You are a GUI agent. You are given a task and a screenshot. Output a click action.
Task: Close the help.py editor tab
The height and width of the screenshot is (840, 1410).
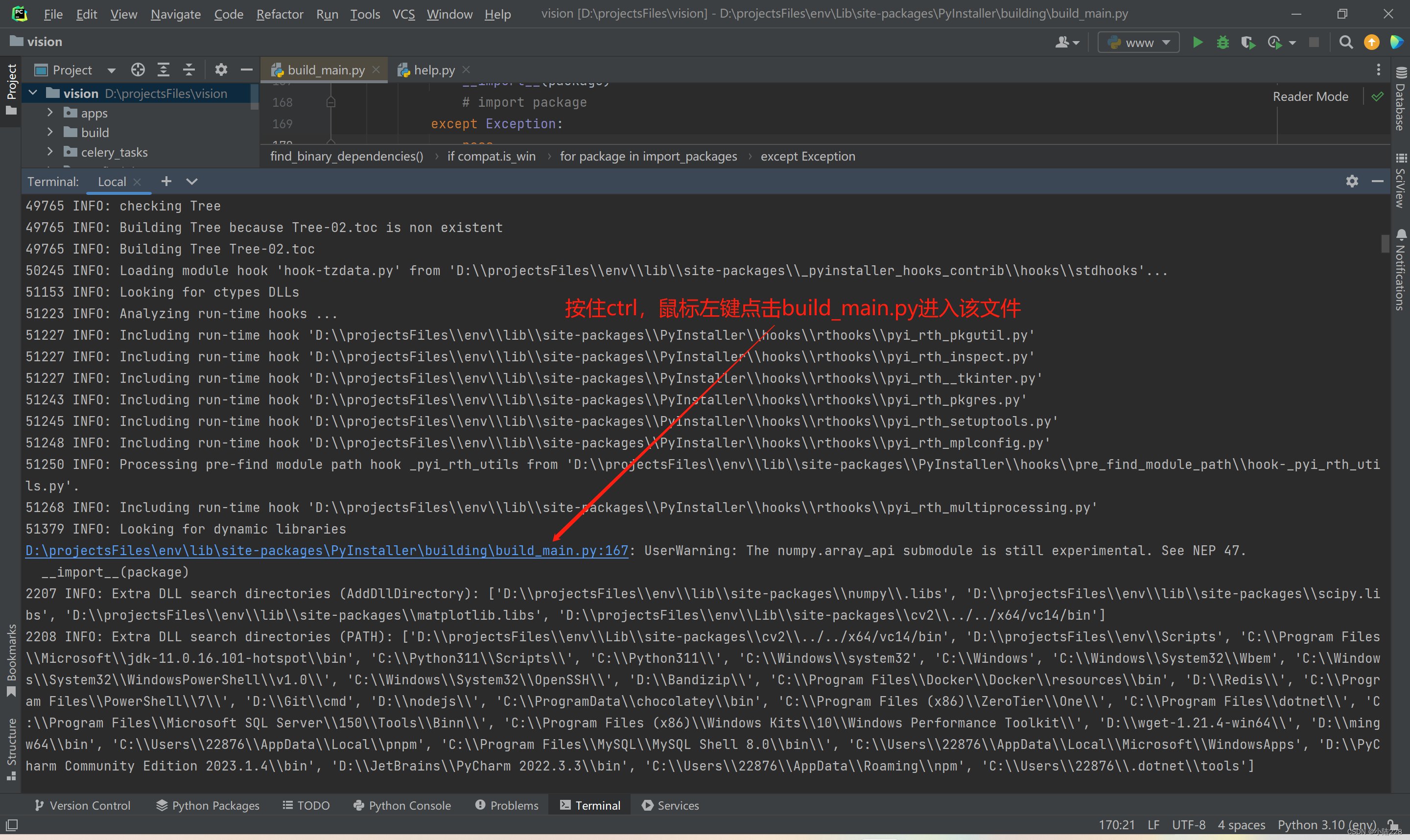tap(466, 70)
